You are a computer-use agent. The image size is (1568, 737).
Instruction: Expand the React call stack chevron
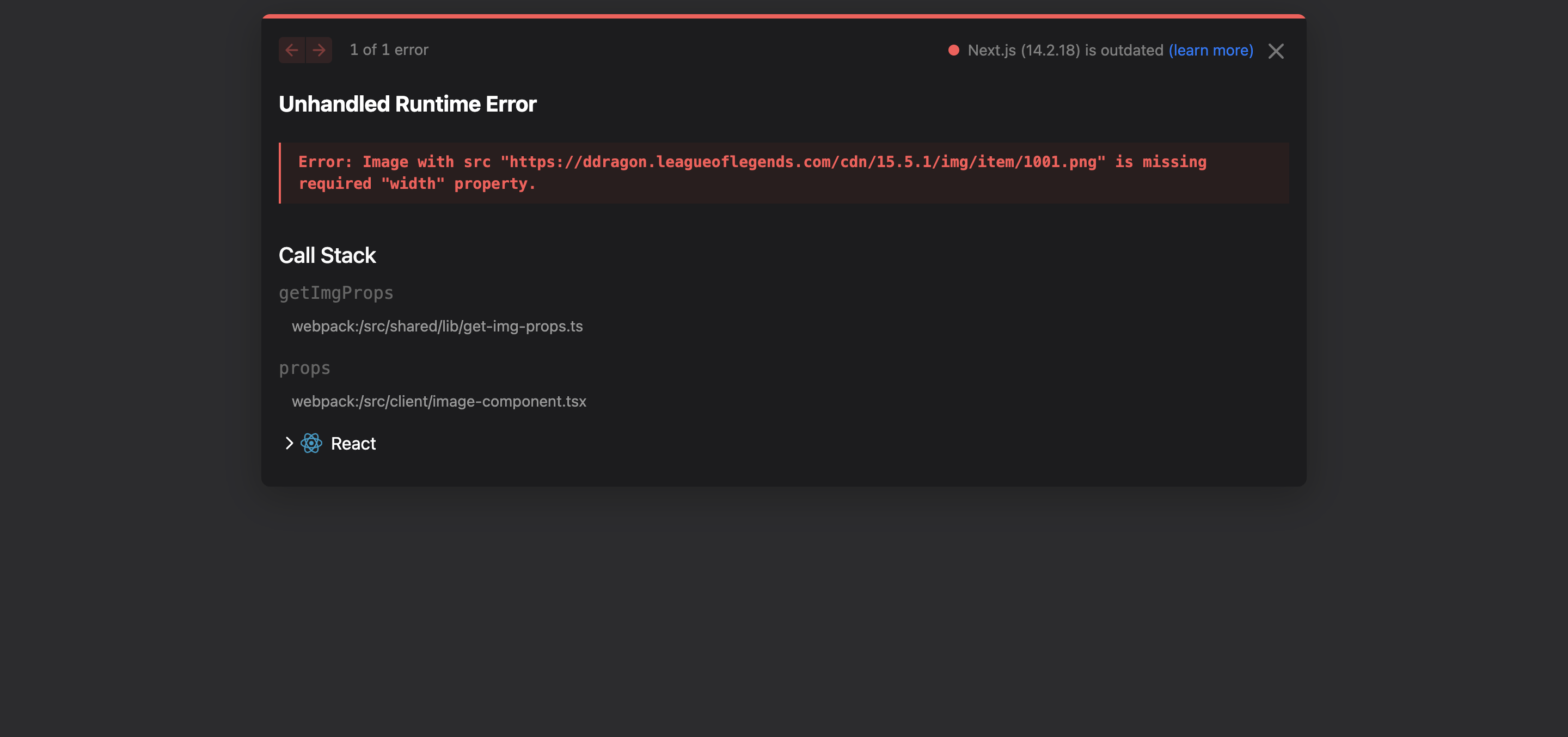click(289, 443)
